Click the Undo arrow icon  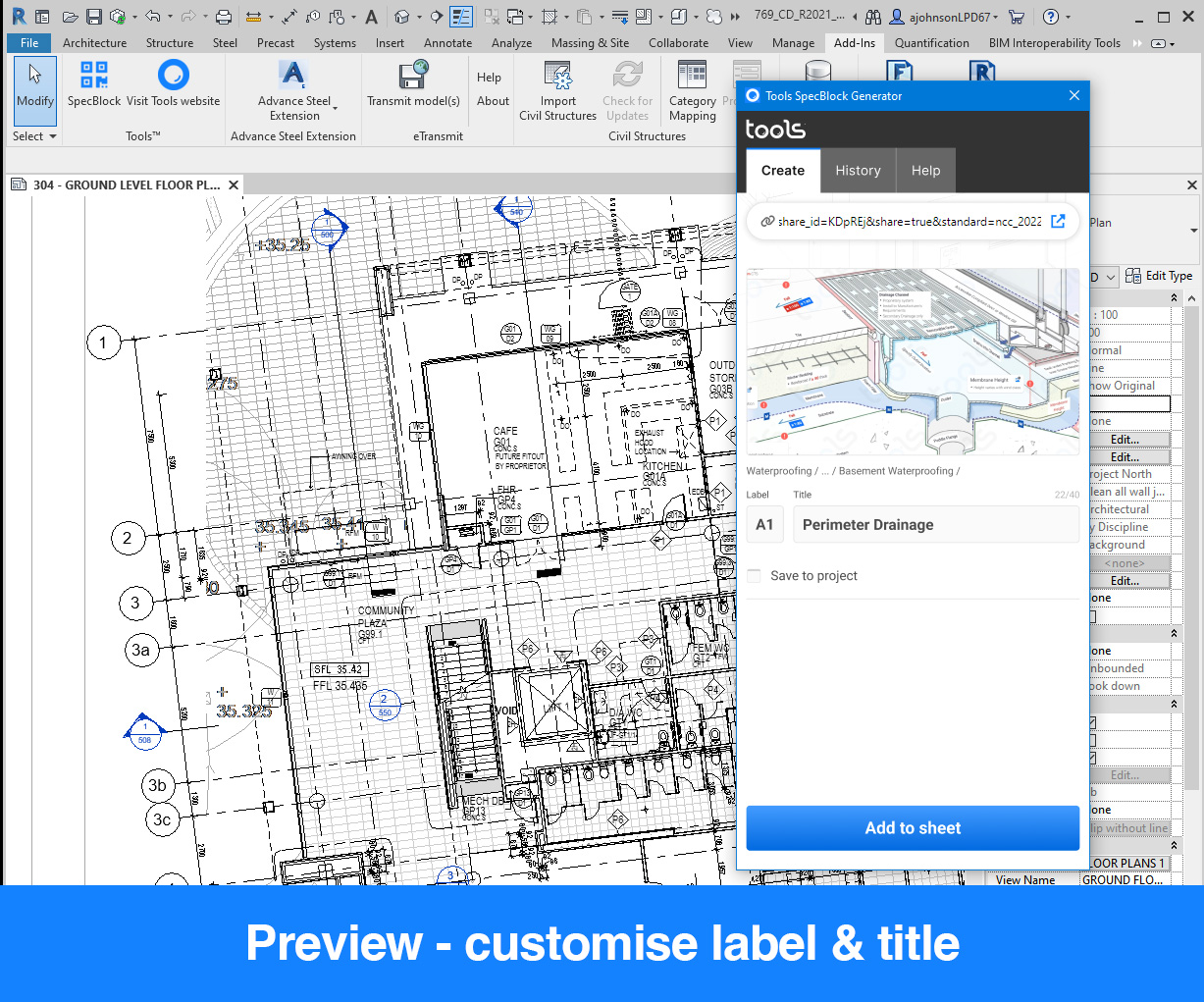pos(152,17)
